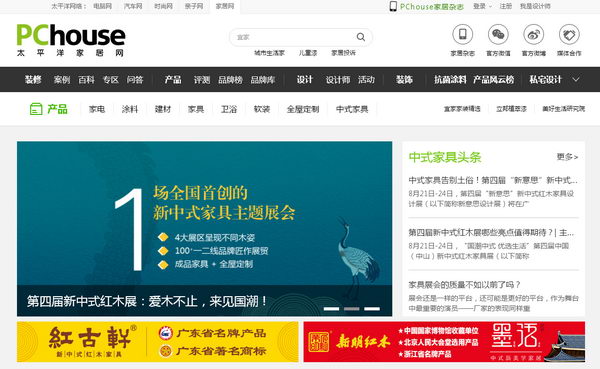The height and width of the screenshot is (369, 600).
Task: Select 产品 in the dark navigation bar
Action: pos(173,80)
